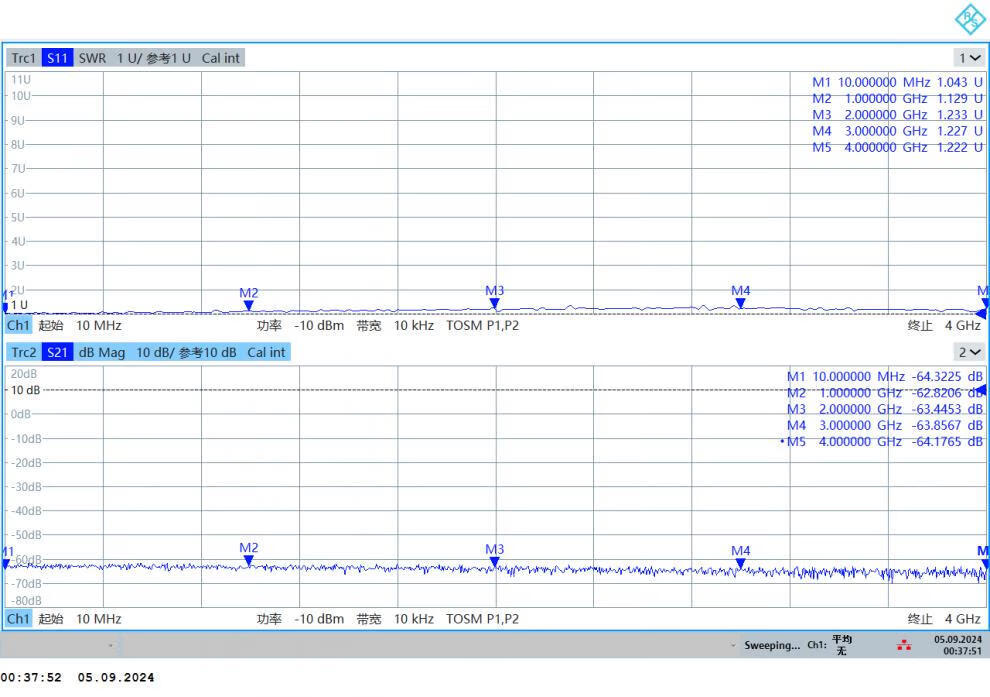Click the red network status icon
The width and height of the screenshot is (990, 697).
(904, 645)
